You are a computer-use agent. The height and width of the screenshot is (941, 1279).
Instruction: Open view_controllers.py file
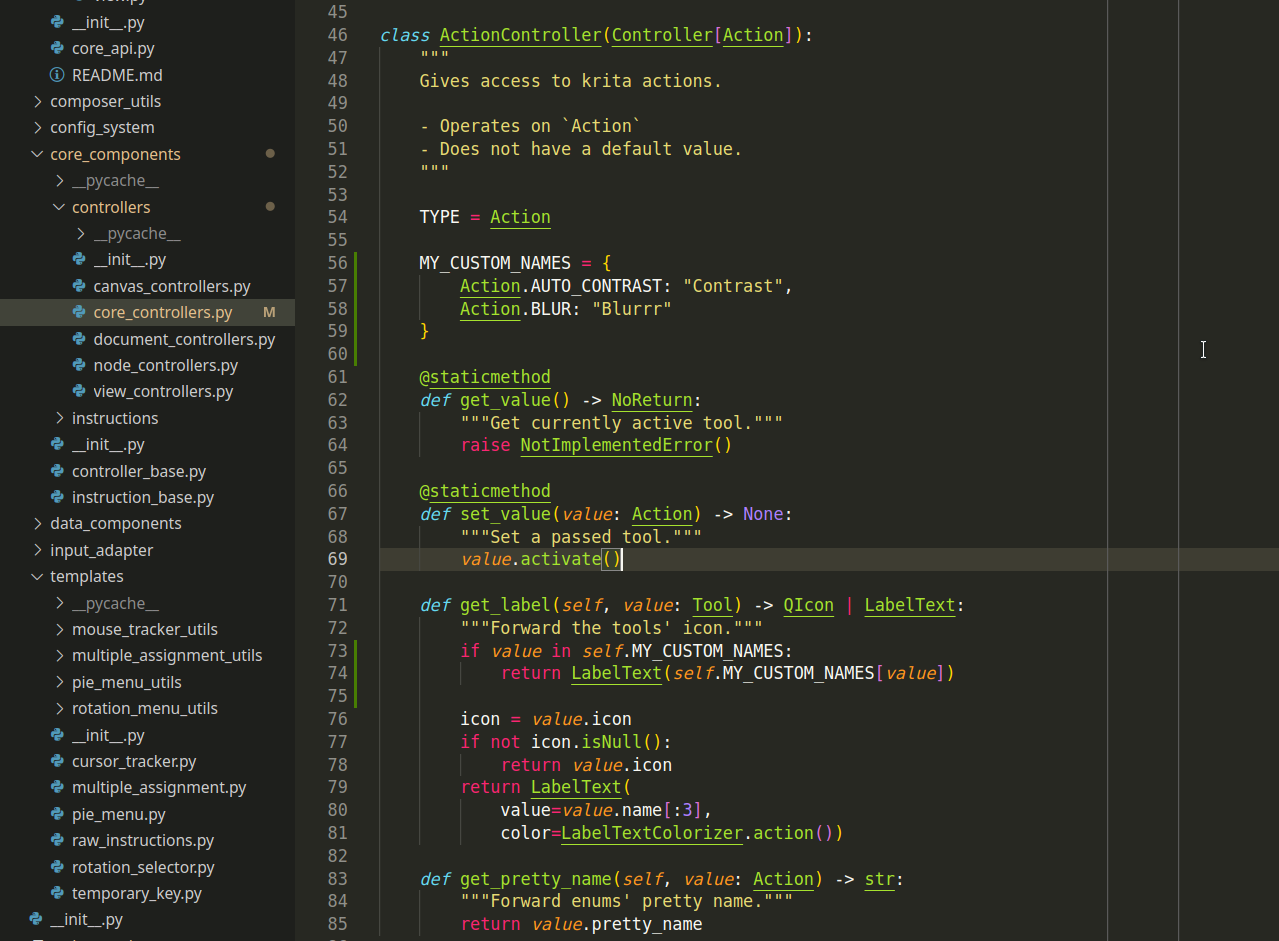pos(163,391)
